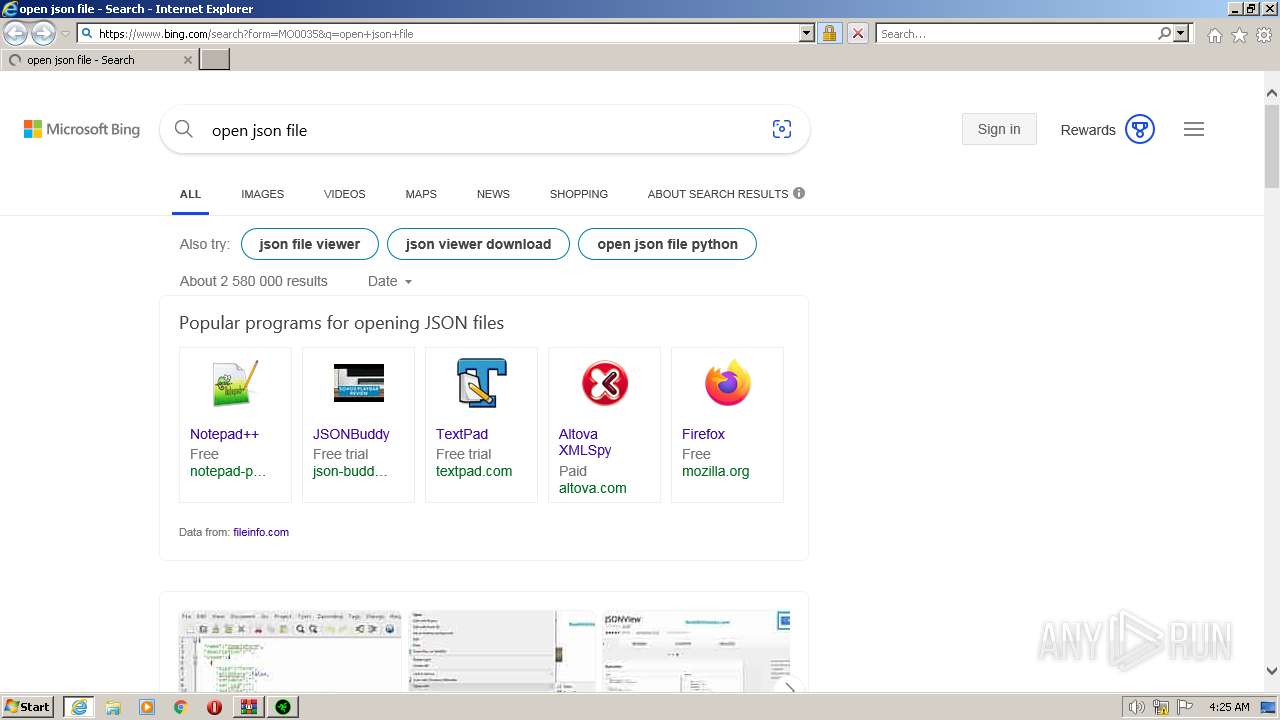
Task: Expand the search provider dropdown arrow
Action: pyautogui.click(x=1181, y=33)
